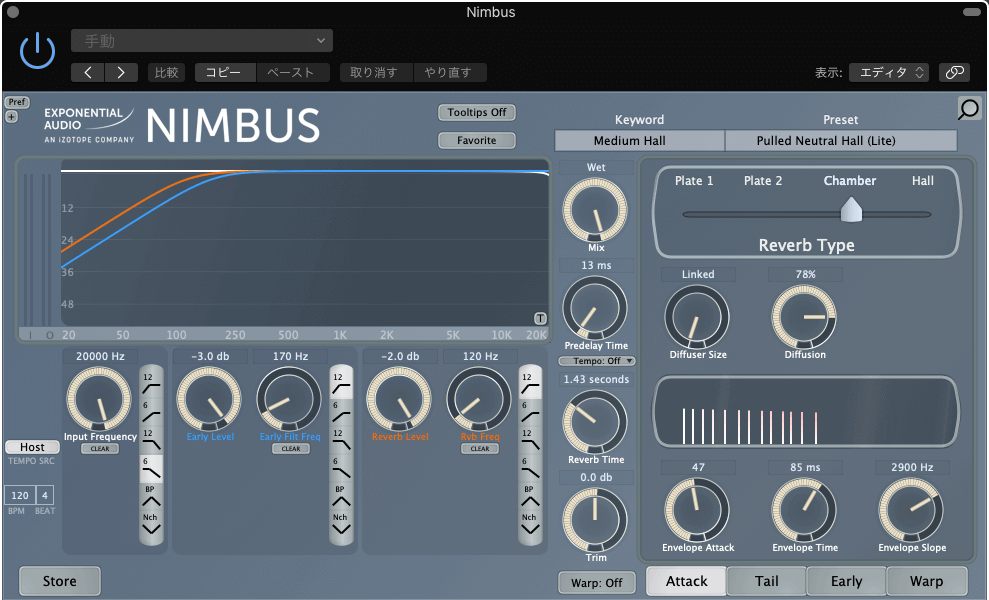The width and height of the screenshot is (989, 600).
Task: Open the Tempo: Off dropdown
Action: point(597,361)
